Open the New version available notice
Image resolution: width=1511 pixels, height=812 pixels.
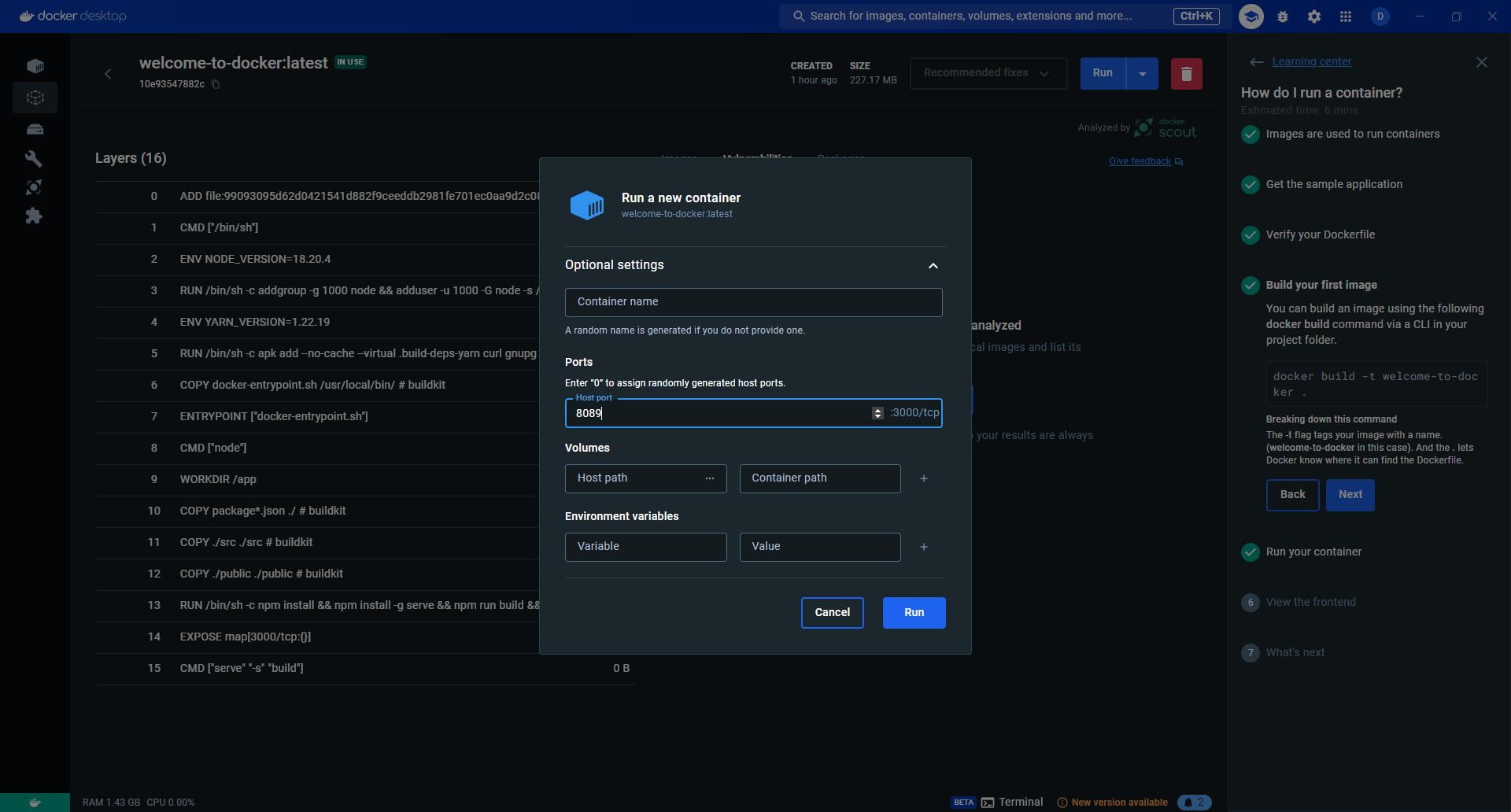[x=1112, y=803]
